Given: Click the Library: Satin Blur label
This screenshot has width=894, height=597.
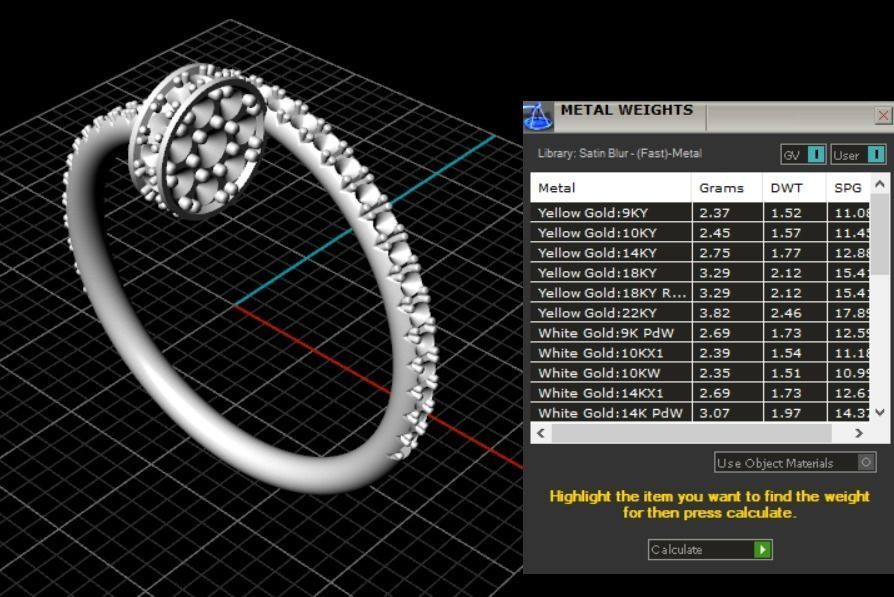Looking at the screenshot, I should [620, 153].
